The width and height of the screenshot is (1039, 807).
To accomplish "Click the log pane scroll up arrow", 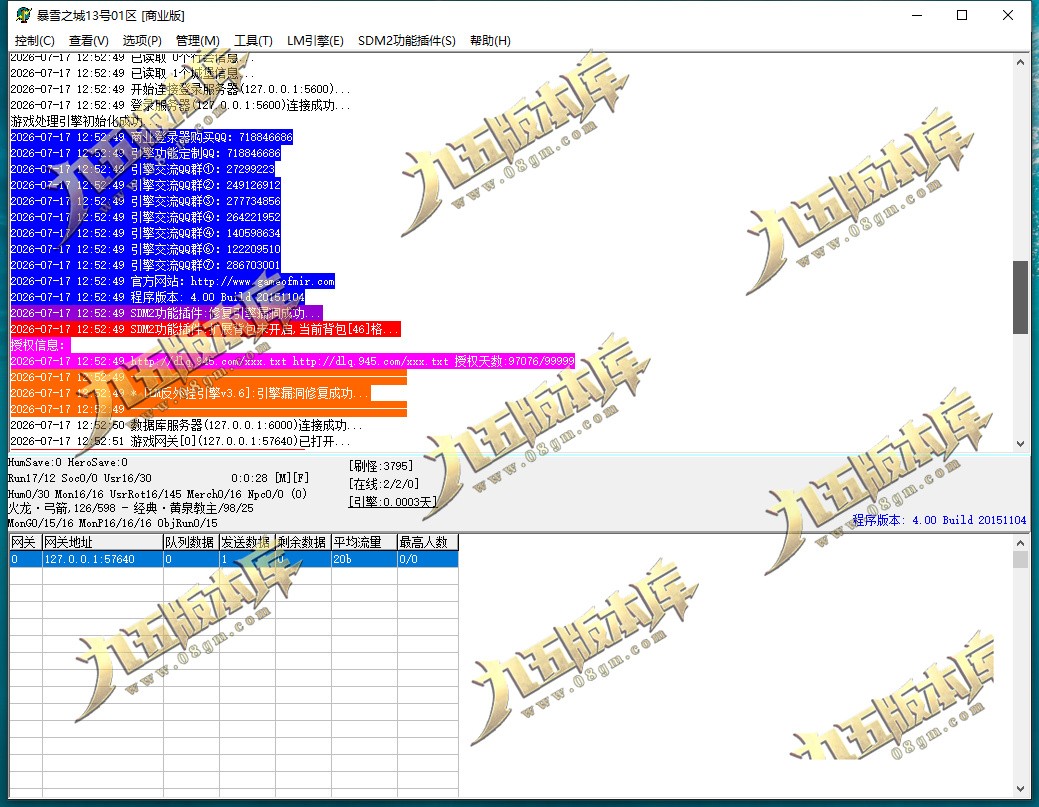I will coord(1020,62).
